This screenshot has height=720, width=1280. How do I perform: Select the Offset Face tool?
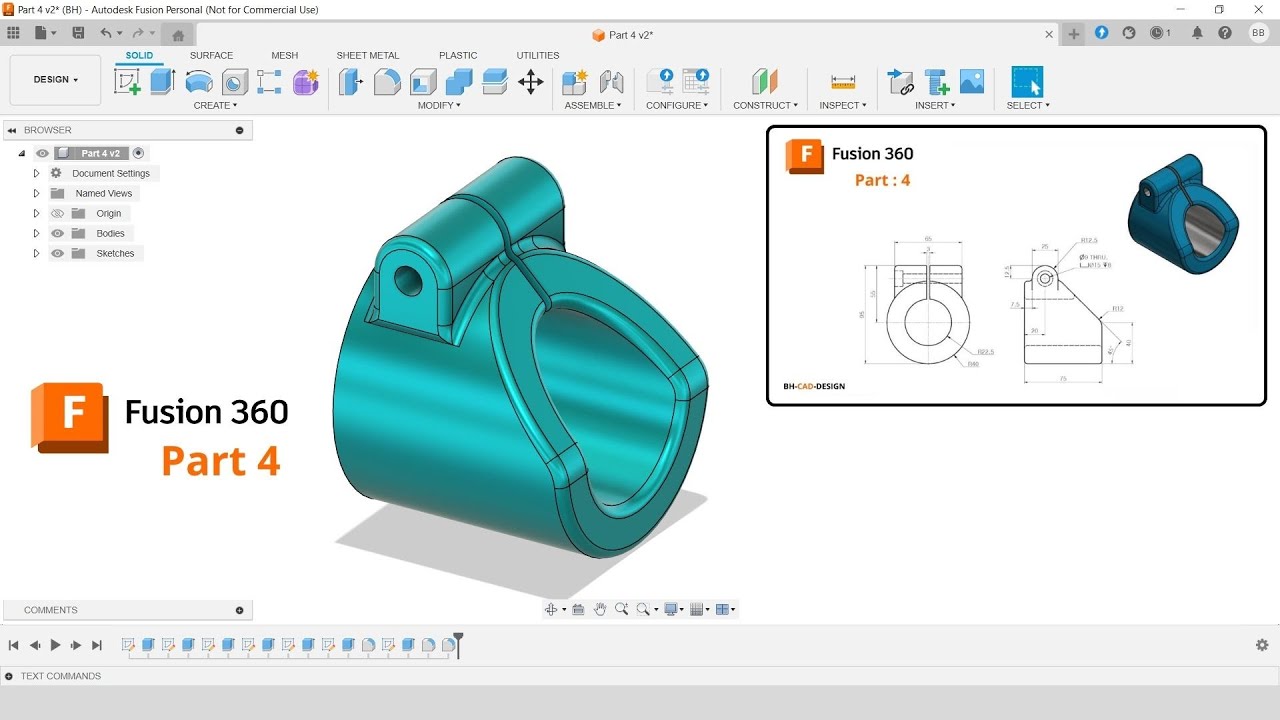click(495, 82)
